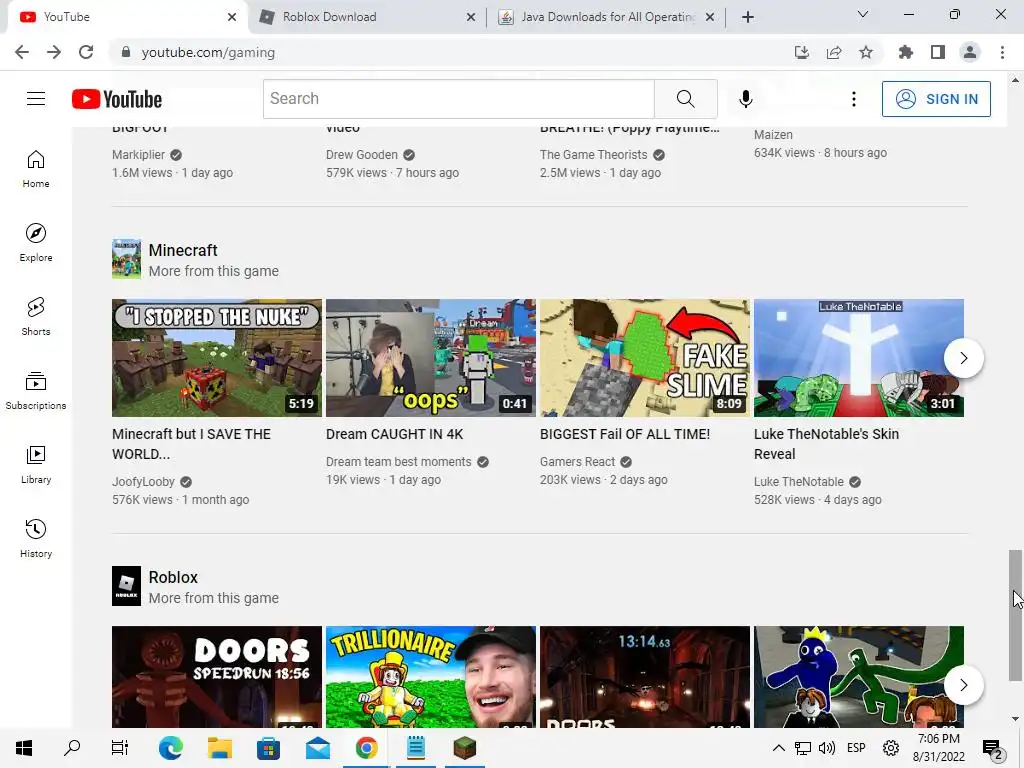The width and height of the screenshot is (1024, 768).
Task: Click the SIGN IN button
Action: pos(936,99)
